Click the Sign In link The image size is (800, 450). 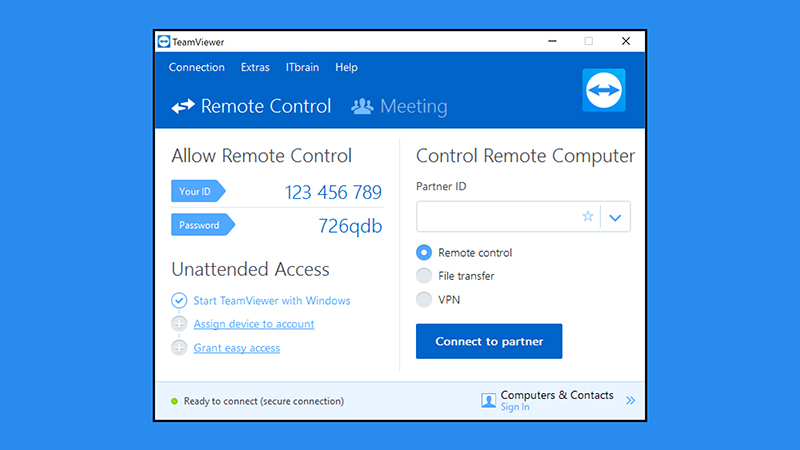click(x=515, y=407)
